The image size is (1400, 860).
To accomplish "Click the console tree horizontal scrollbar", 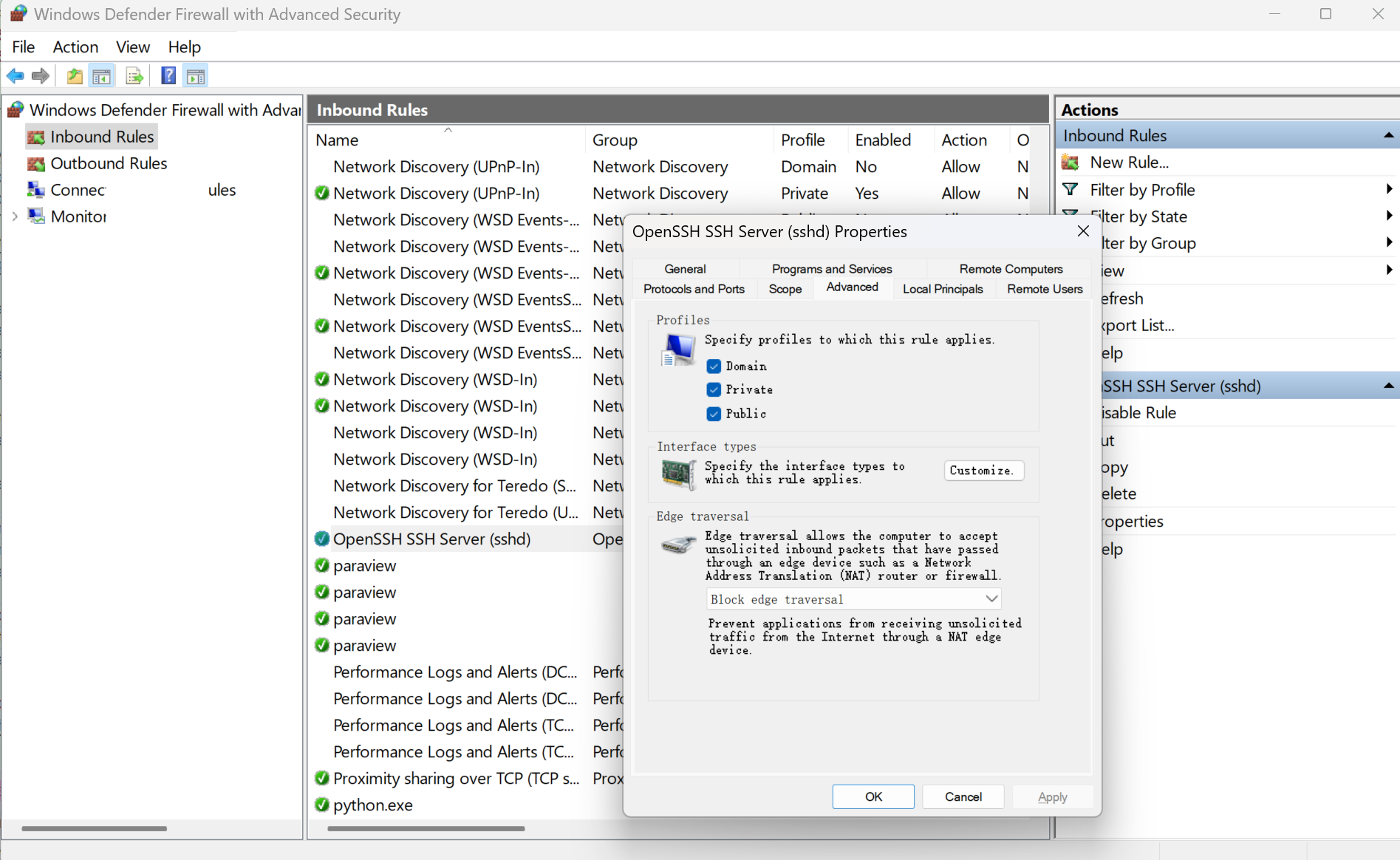I will click(94, 829).
